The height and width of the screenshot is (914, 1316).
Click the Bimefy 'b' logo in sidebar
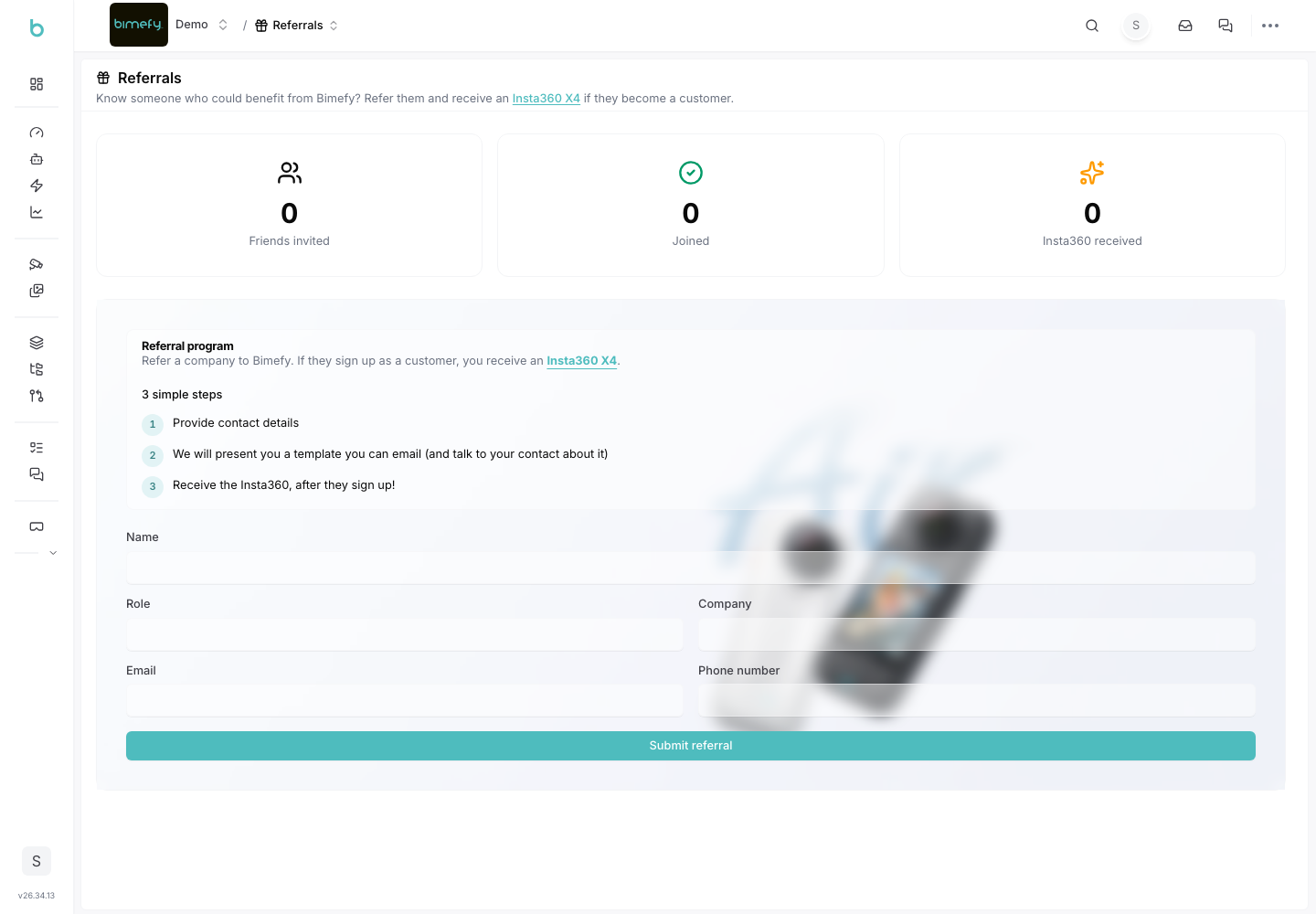click(37, 27)
